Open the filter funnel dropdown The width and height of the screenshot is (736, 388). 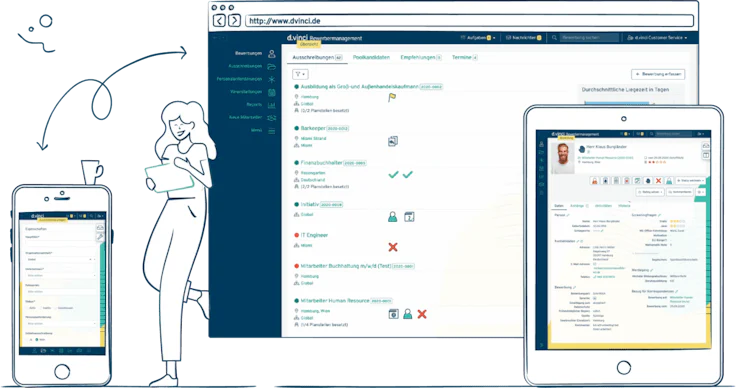tap(300, 74)
